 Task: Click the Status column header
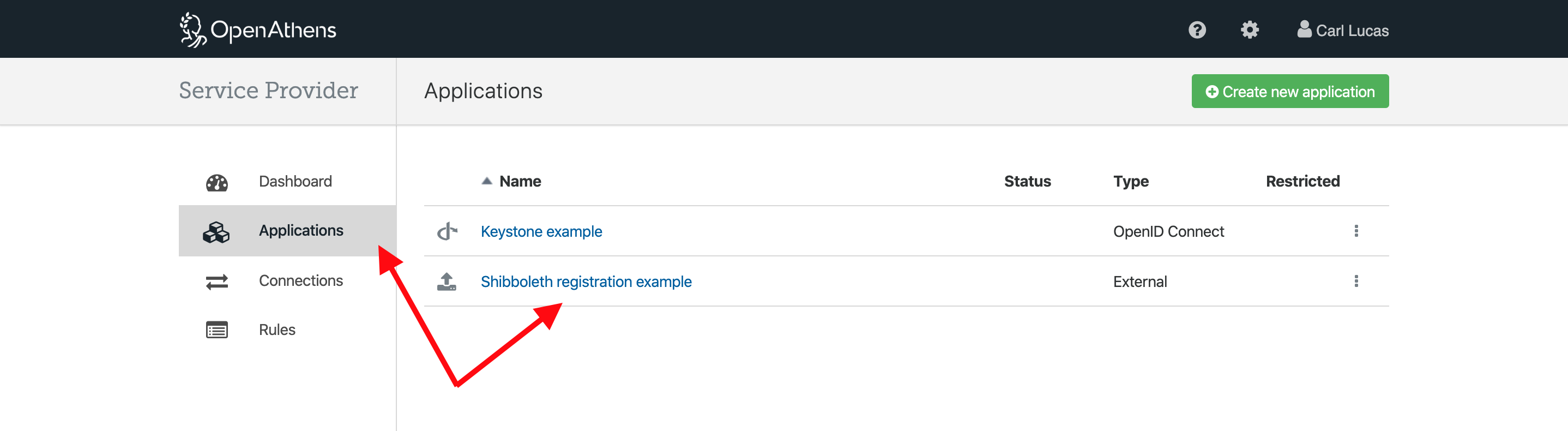1027,182
